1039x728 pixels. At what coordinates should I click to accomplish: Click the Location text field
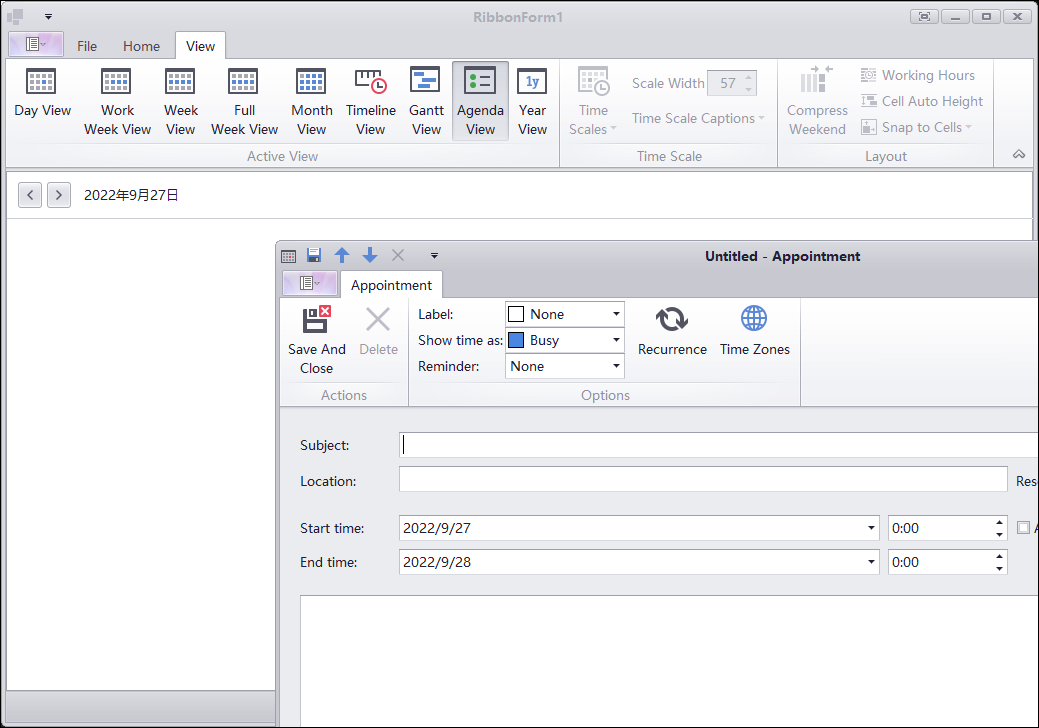[703, 479]
